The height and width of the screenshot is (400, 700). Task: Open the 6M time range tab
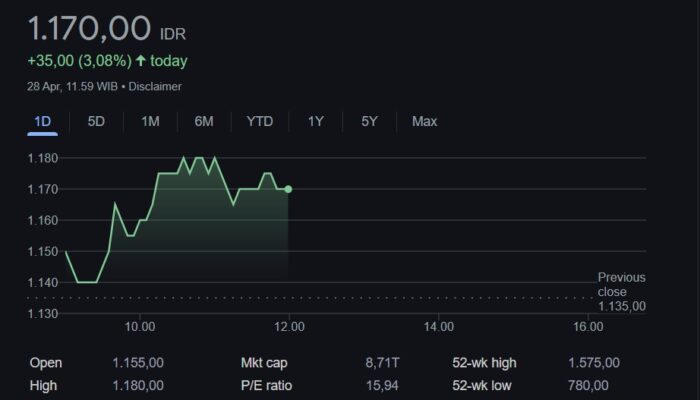click(204, 121)
